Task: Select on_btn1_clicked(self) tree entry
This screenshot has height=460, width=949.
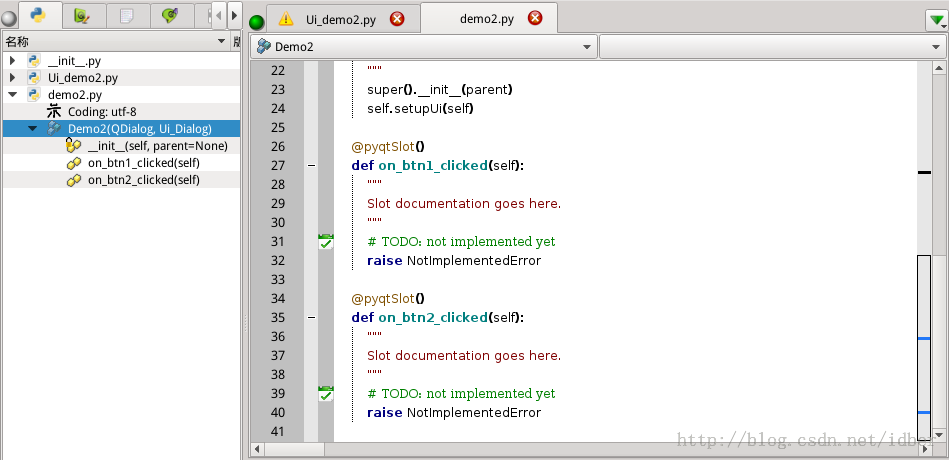Action: pyautogui.click(x=144, y=163)
